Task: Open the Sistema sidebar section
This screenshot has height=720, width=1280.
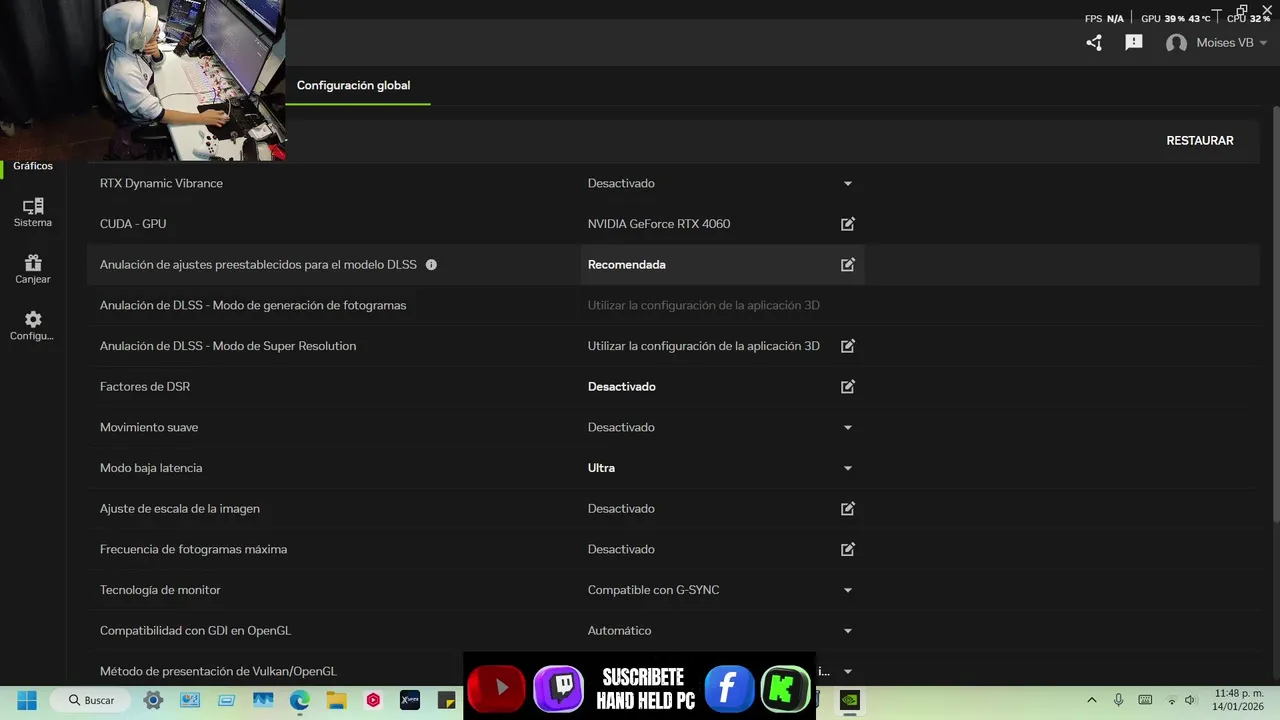Action: [33, 212]
